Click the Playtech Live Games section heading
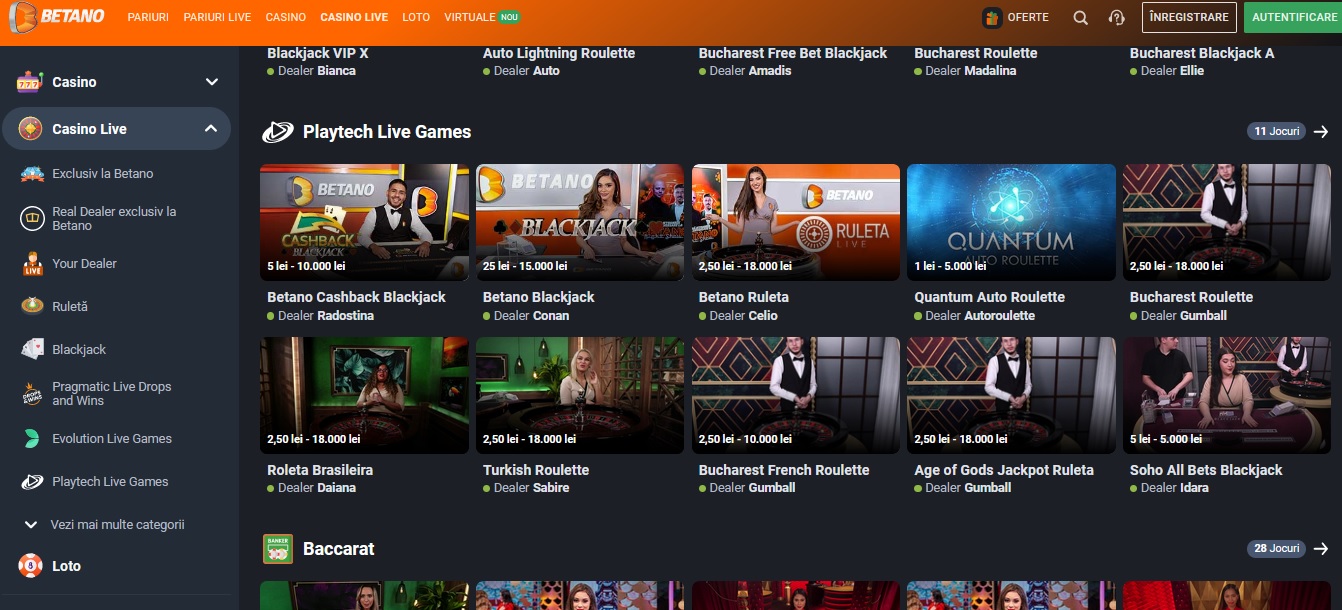Image resolution: width=1342 pixels, height=610 pixels. [387, 132]
